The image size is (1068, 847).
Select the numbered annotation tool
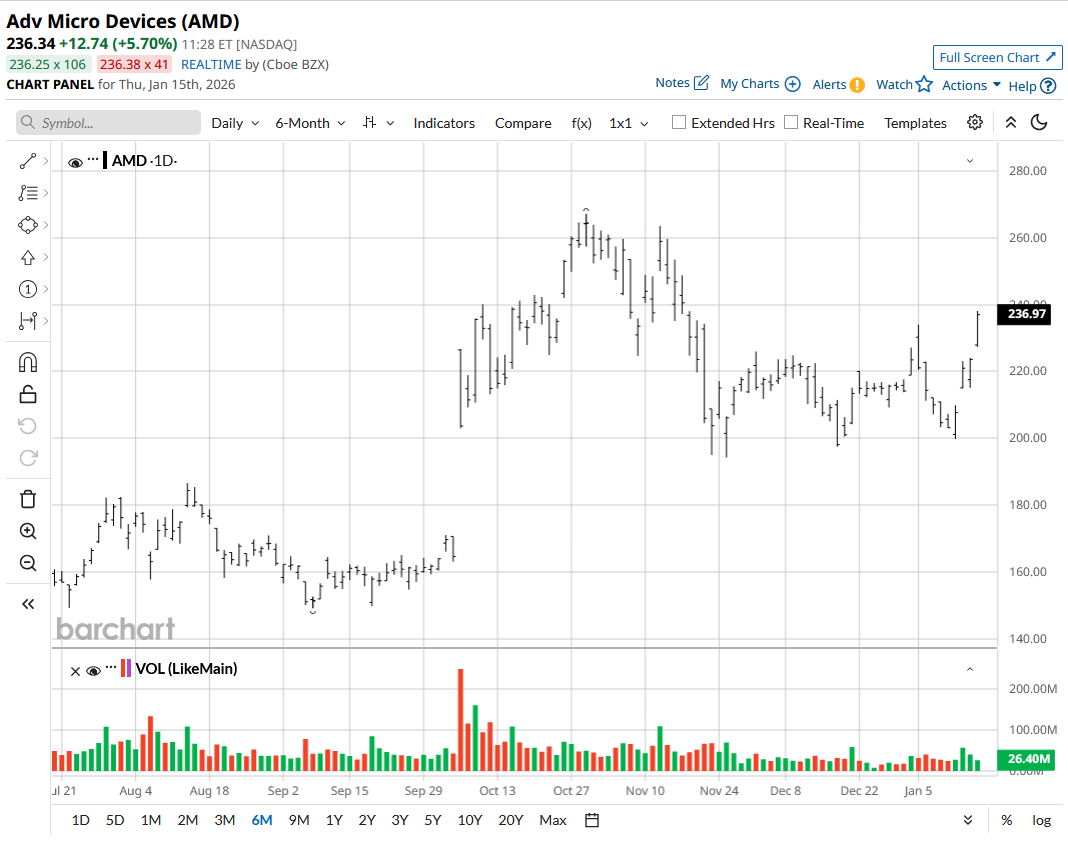pos(28,289)
